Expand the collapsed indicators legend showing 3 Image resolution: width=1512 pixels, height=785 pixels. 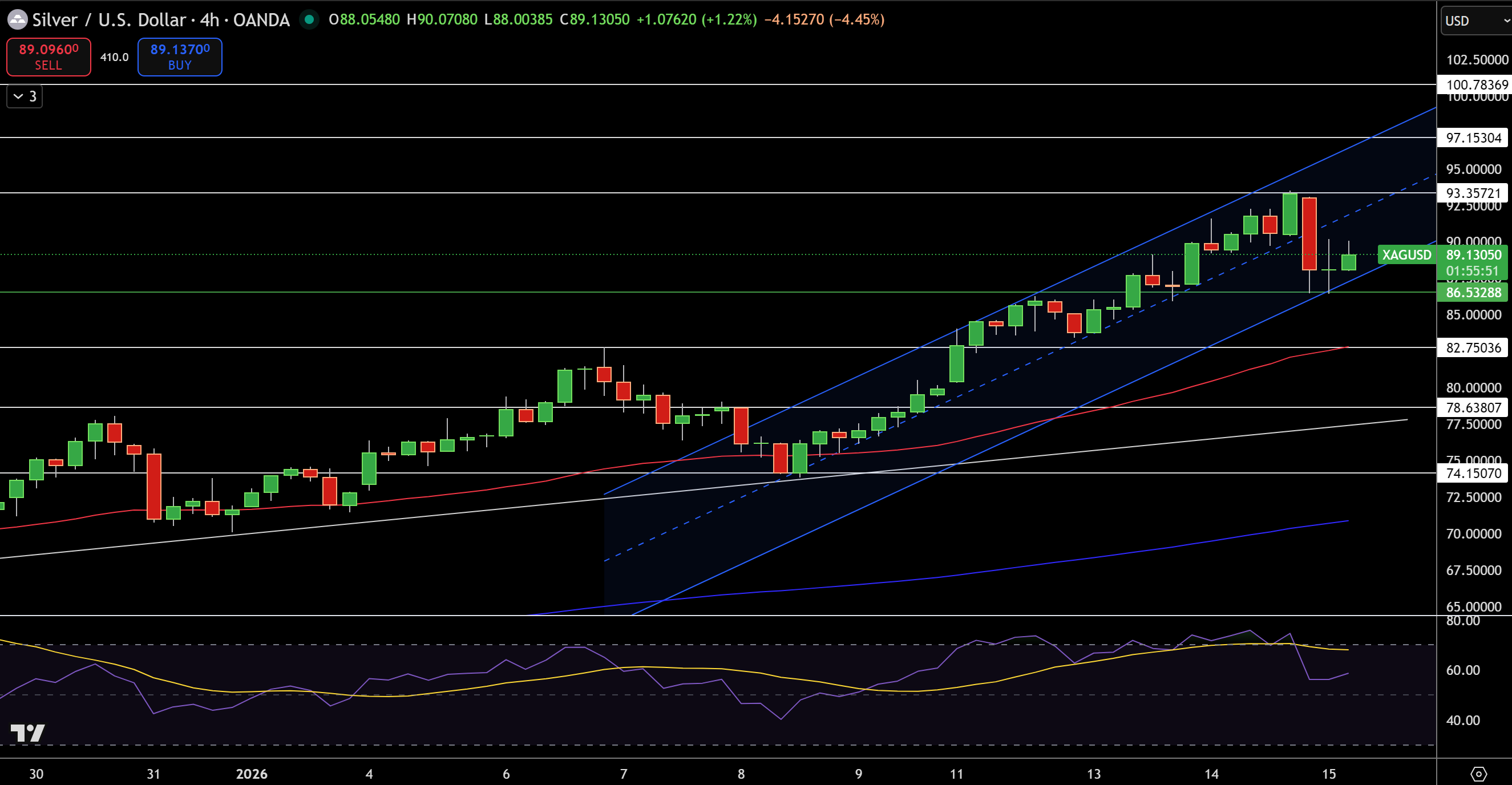pyautogui.click(x=25, y=96)
